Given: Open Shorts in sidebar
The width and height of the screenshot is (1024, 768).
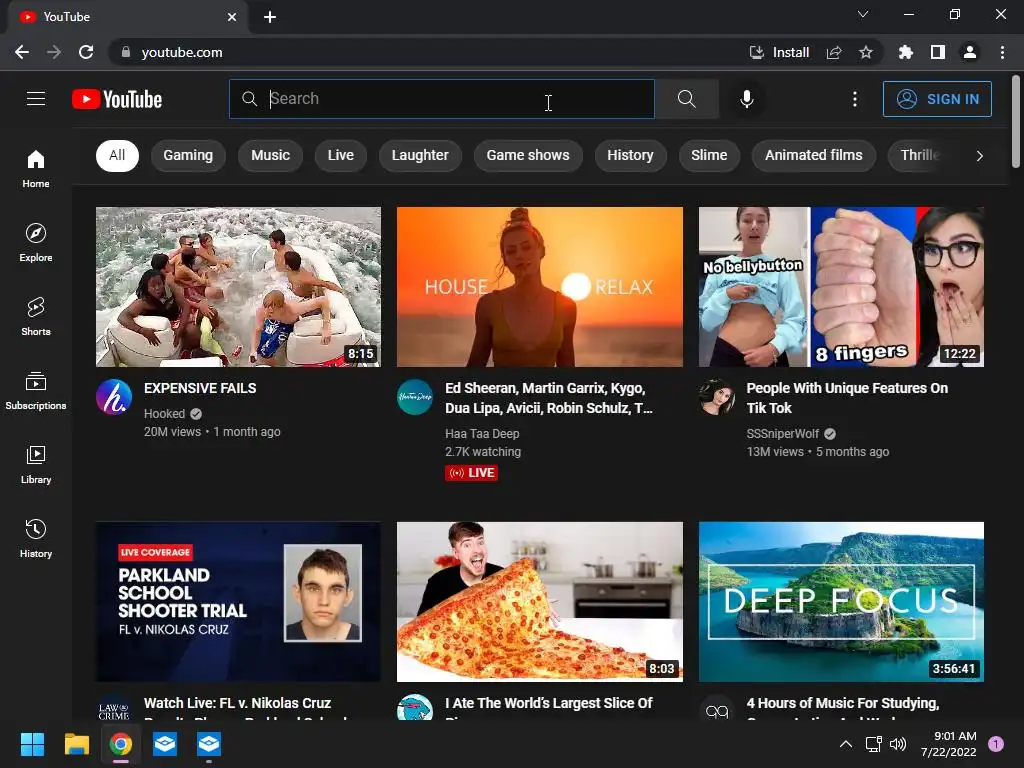Looking at the screenshot, I should coord(36,316).
